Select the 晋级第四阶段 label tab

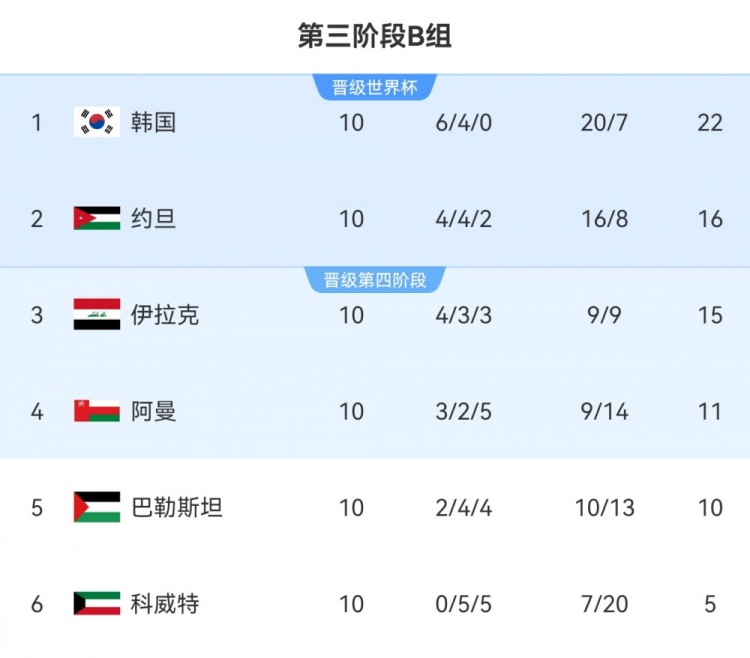374,280
